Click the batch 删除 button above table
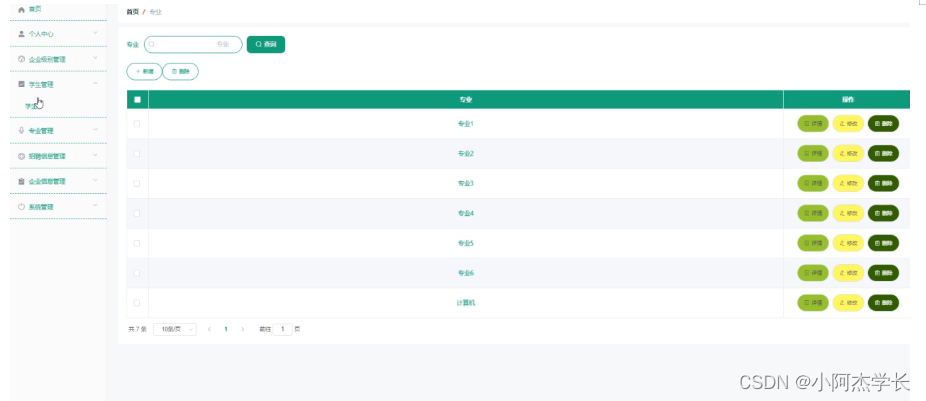 [181, 71]
